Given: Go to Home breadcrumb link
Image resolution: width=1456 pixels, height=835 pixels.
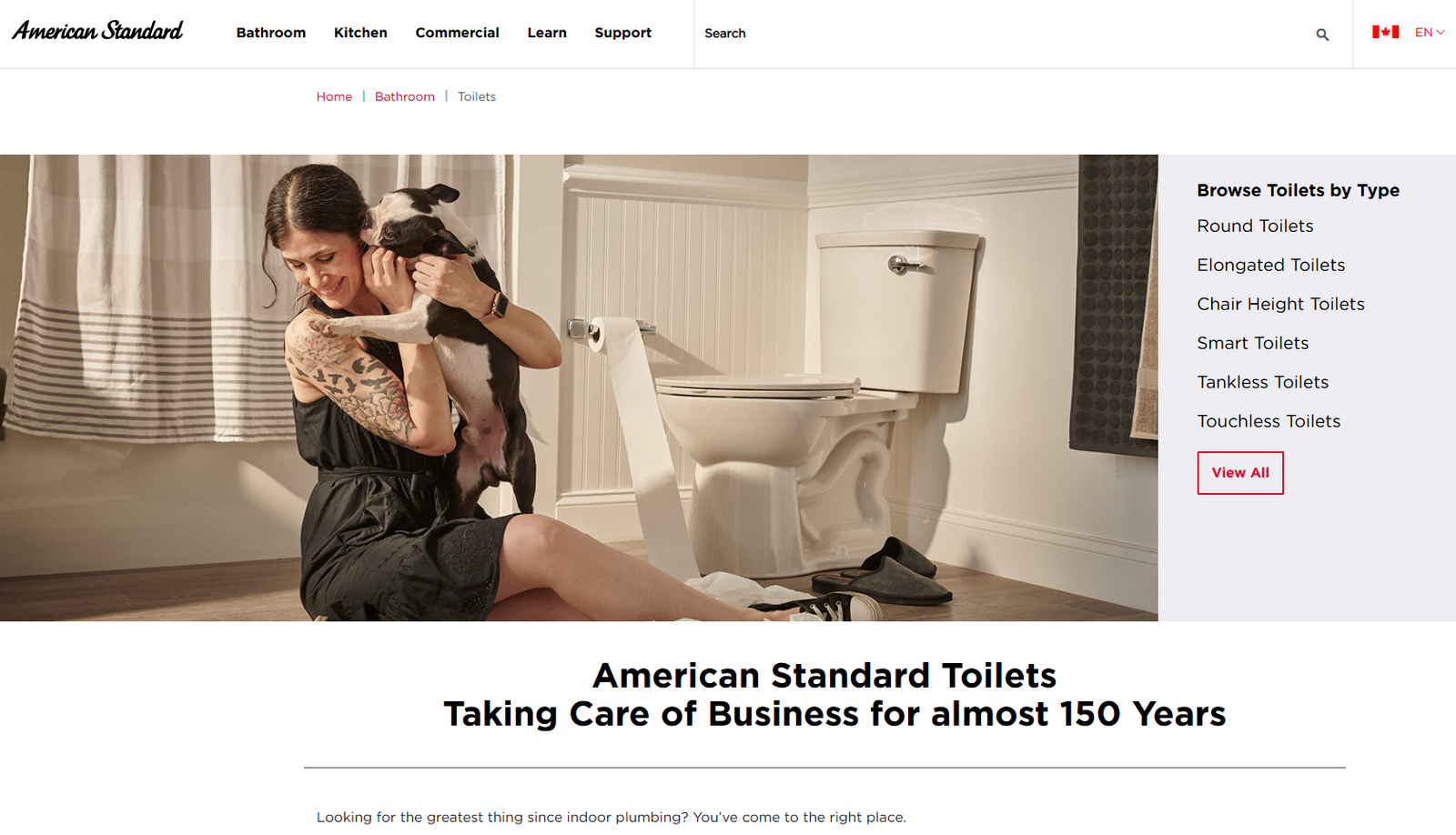Looking at the screenshot, I should [334, 96].
